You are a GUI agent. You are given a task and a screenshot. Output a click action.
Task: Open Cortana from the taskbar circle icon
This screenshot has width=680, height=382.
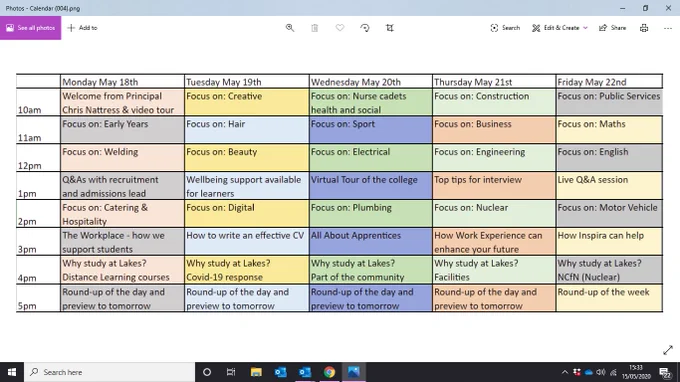(207, 372)
